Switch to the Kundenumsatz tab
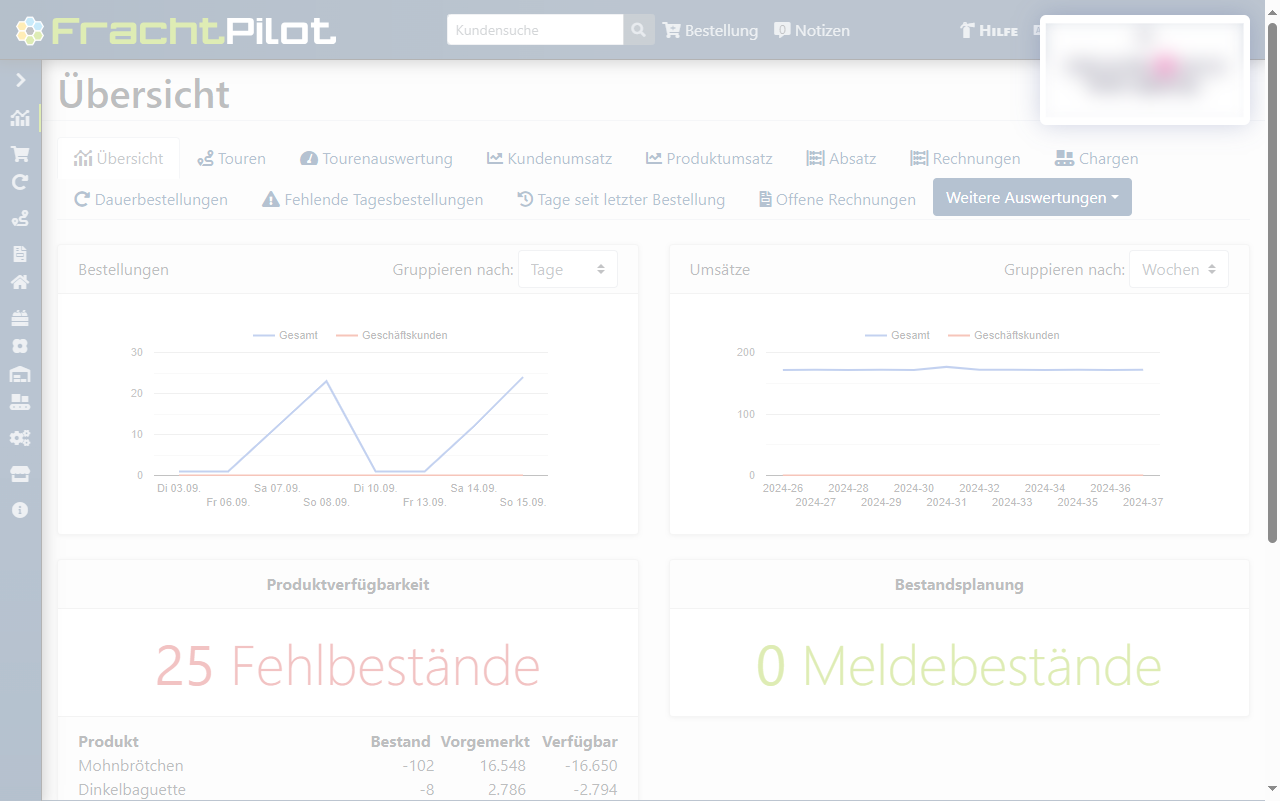This screenshot has height=801, width=1280. pos(549,158)
